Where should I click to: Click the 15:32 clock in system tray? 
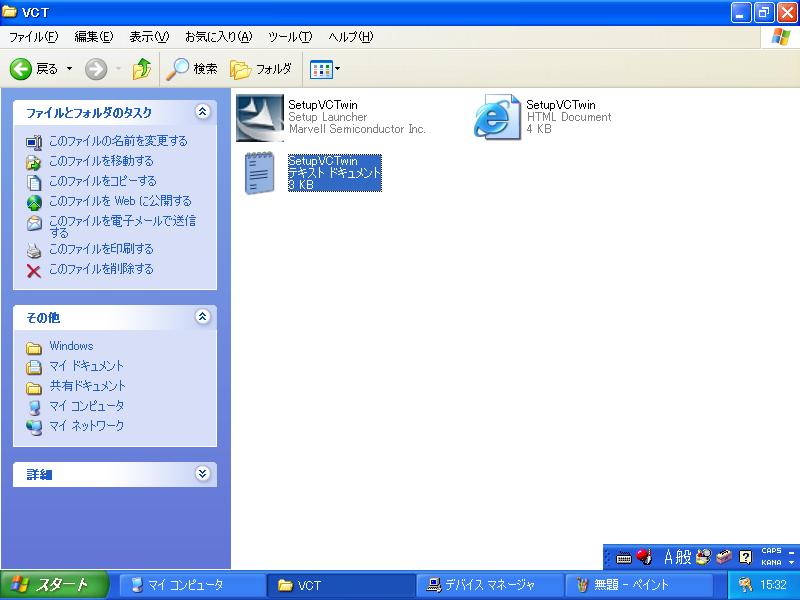click(x=773, y=585)
